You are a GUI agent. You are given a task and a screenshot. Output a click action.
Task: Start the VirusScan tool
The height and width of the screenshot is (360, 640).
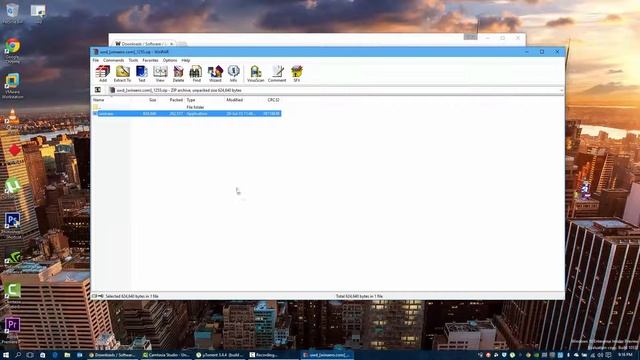(x=256, y=73)
